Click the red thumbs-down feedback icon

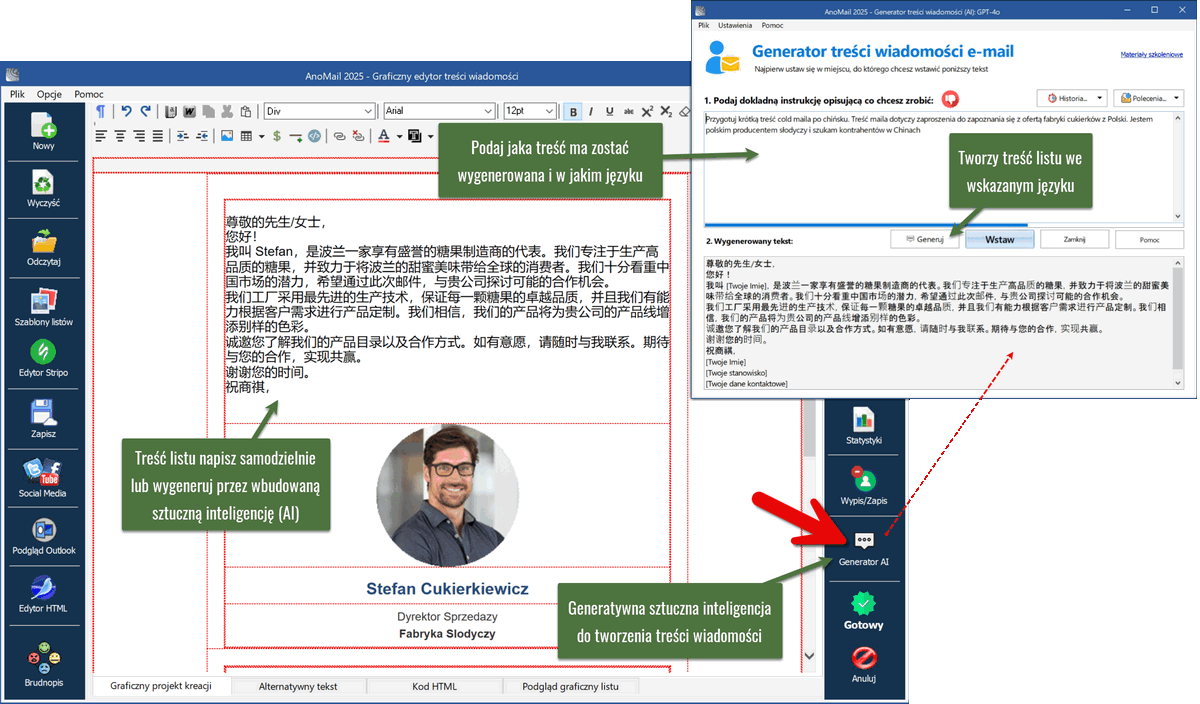click(949, 98)
